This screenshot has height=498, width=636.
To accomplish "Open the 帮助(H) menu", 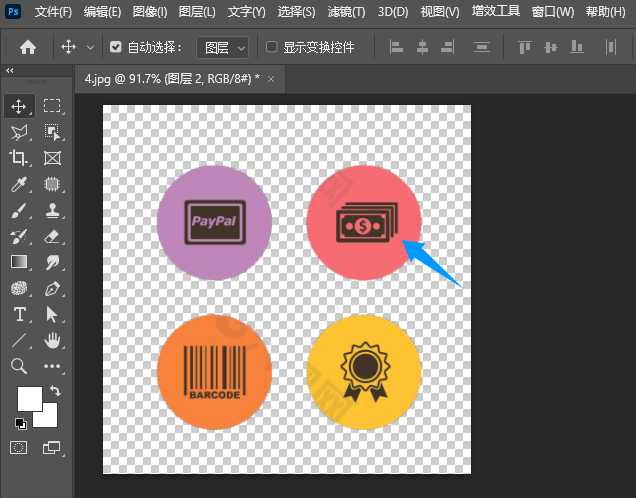I will (606, 12).
